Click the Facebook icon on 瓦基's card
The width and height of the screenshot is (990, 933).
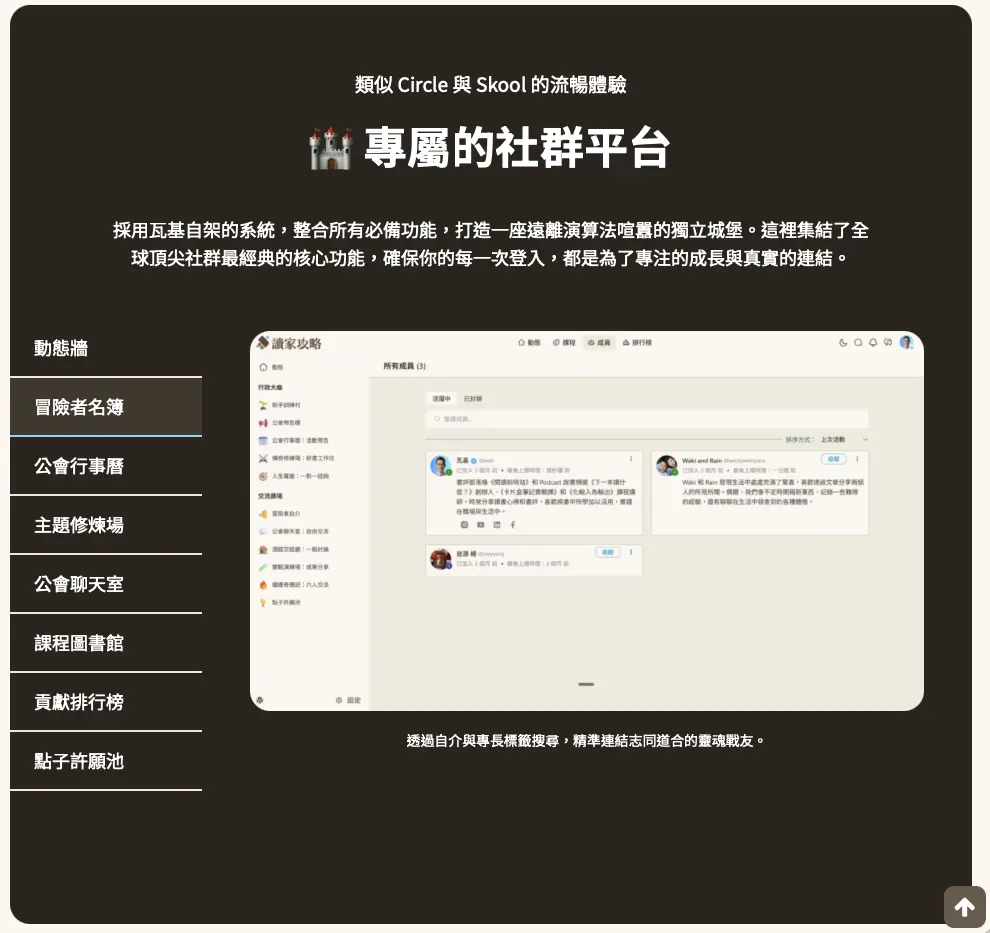click(513, 525)
